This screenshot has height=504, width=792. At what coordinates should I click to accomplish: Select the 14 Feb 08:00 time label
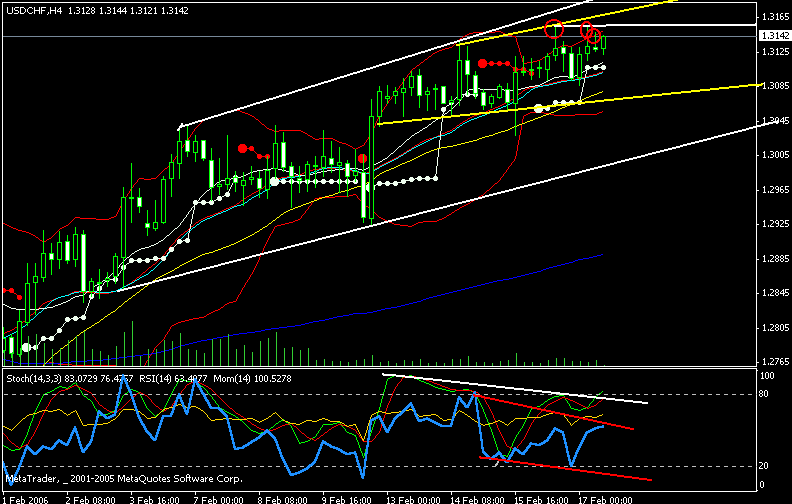click(x=477, y=499)
